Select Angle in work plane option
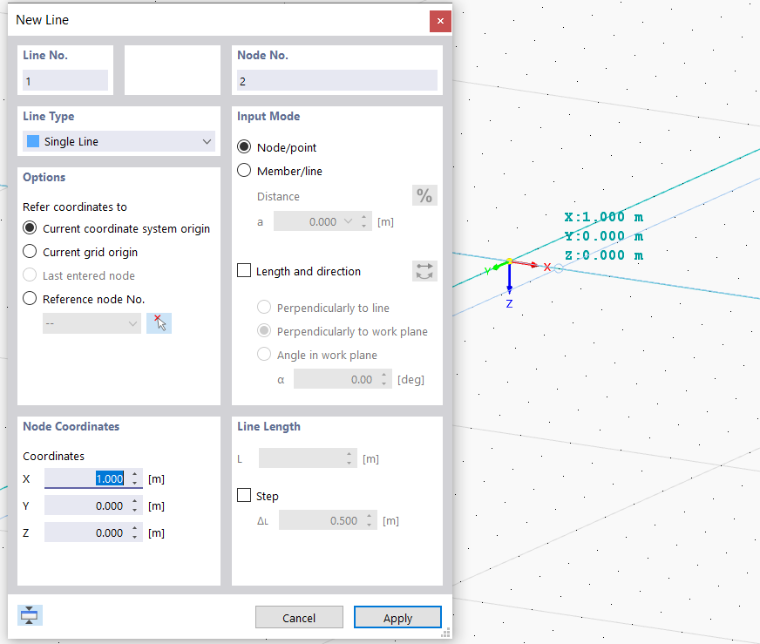The width and height of the screenshot is (760, 644). 264,354
